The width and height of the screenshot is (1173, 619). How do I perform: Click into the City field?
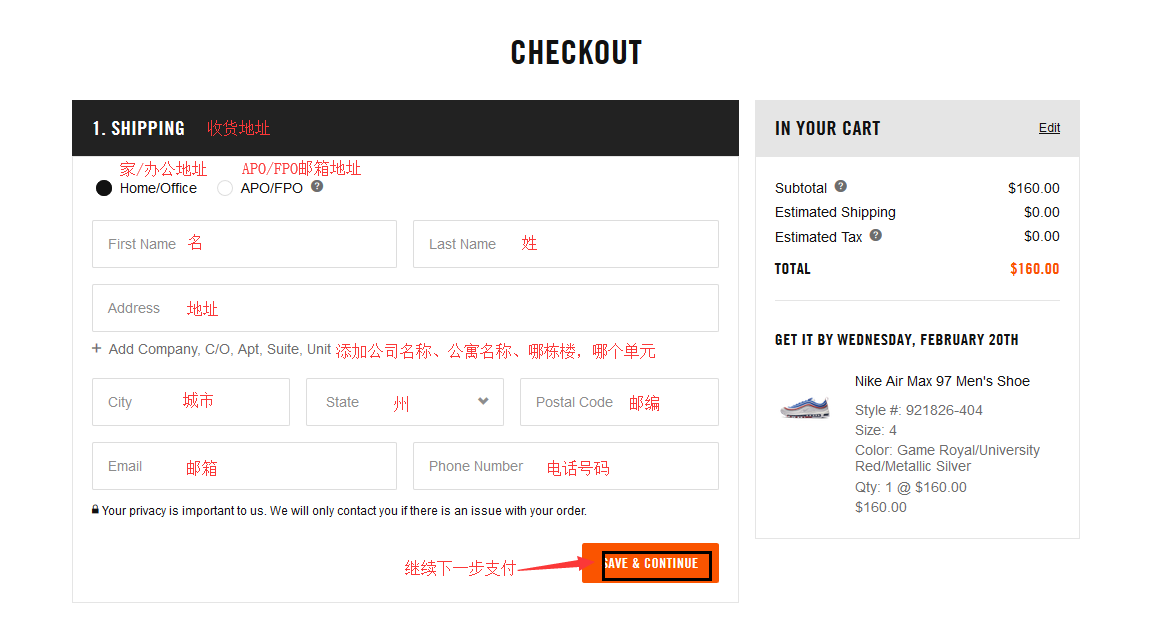point(190,402)
